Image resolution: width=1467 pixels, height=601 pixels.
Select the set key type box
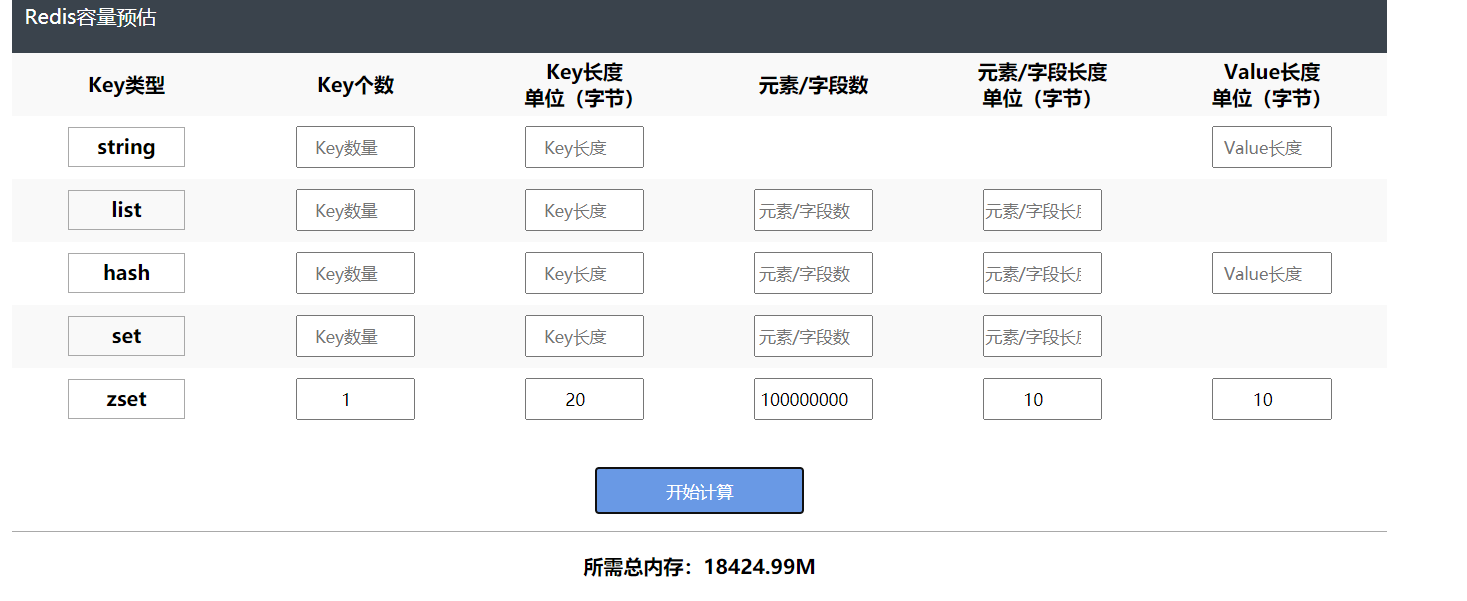click(126, 336)
